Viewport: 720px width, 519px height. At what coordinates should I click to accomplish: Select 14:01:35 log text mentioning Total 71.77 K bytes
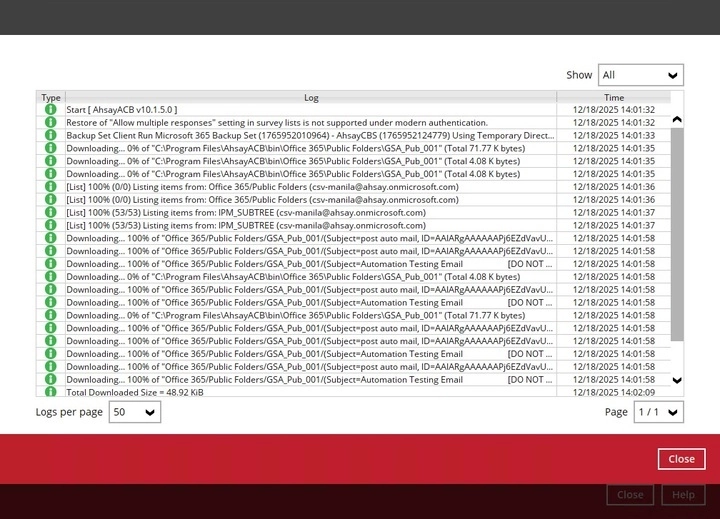point(296,148)
